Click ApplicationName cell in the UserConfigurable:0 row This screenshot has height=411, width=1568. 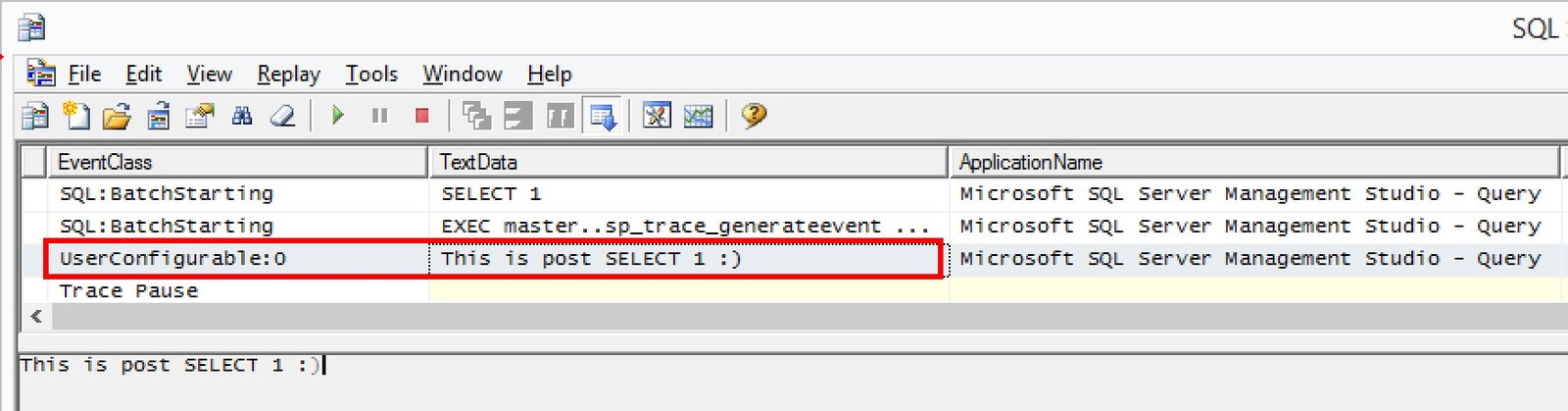tap(1255, 259)
